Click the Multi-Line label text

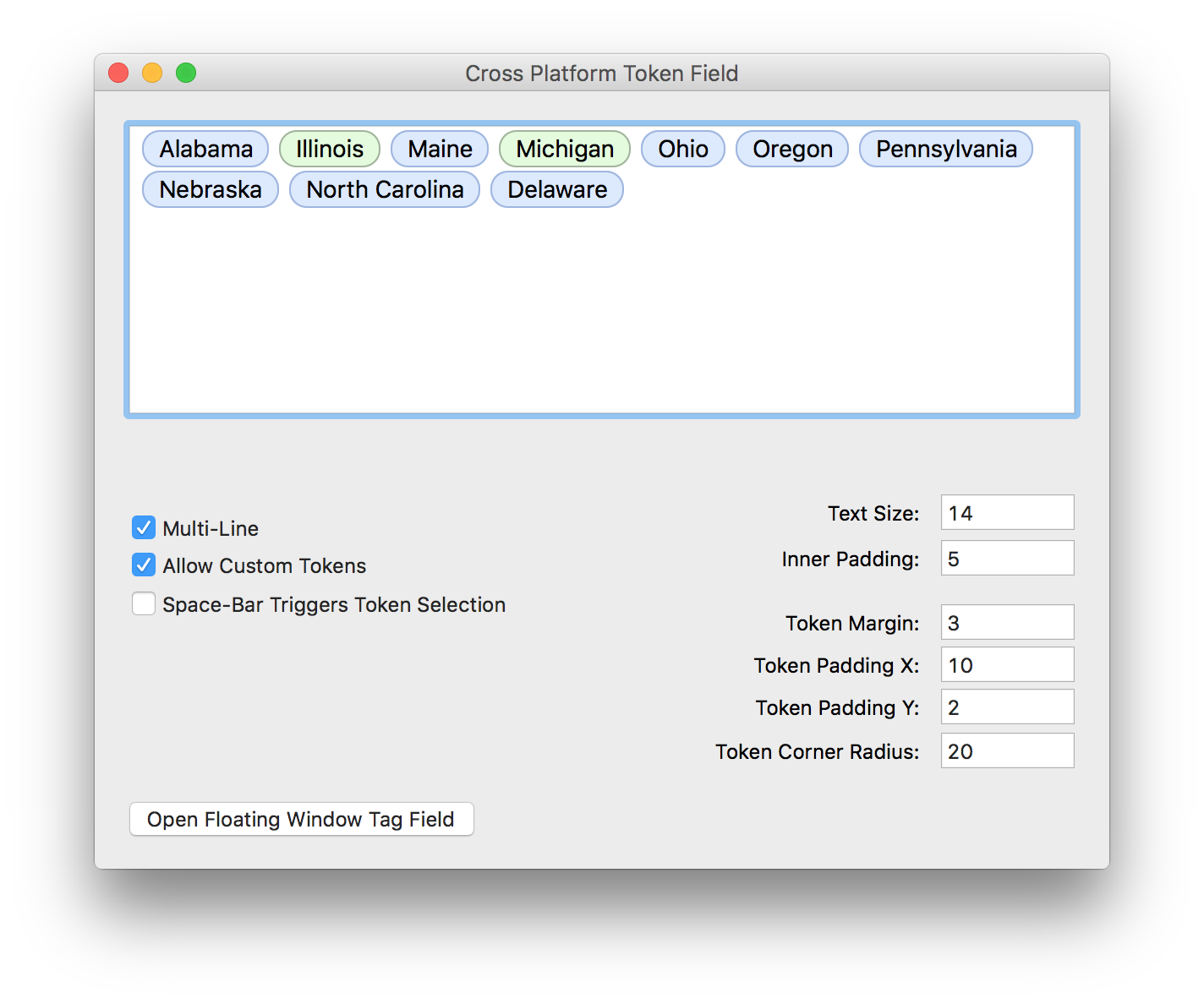[x=211, y=528]
